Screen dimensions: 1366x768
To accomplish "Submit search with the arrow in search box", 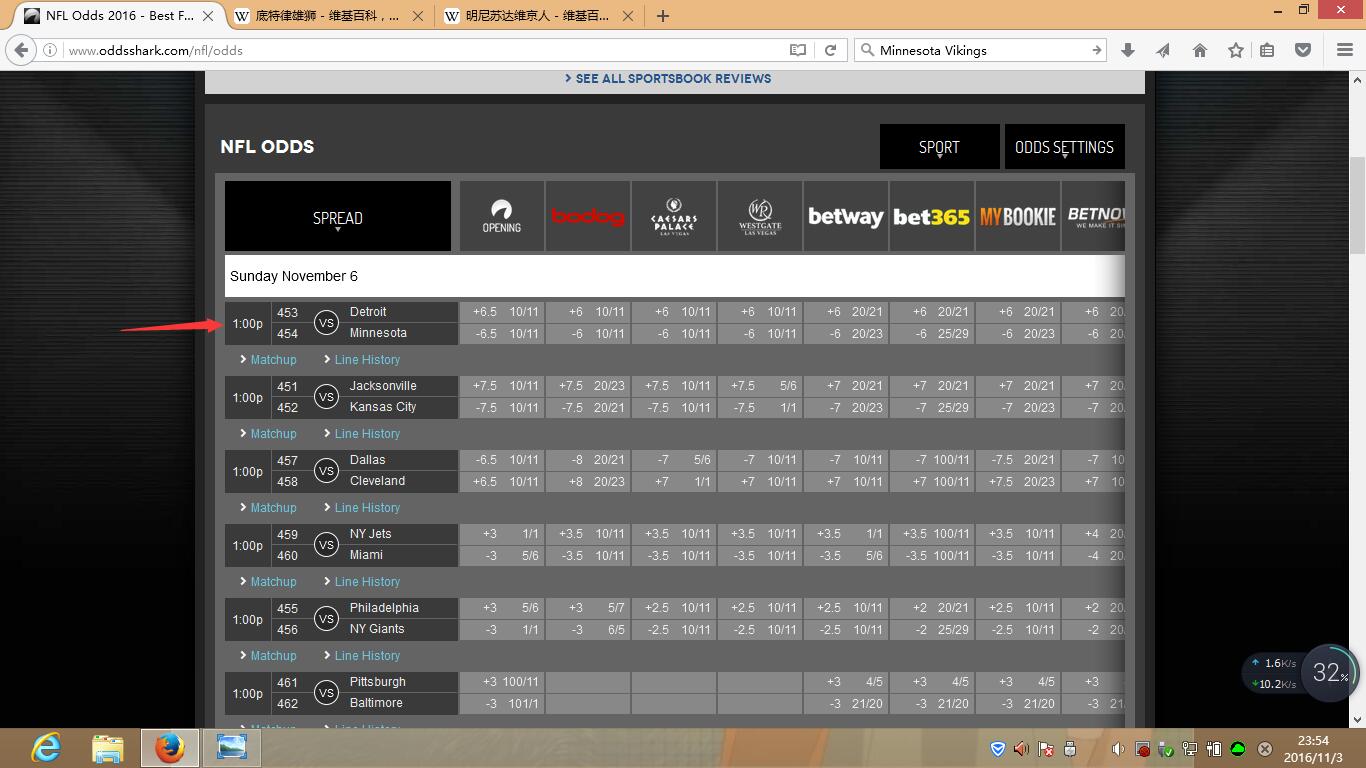I will point(1096,50).
